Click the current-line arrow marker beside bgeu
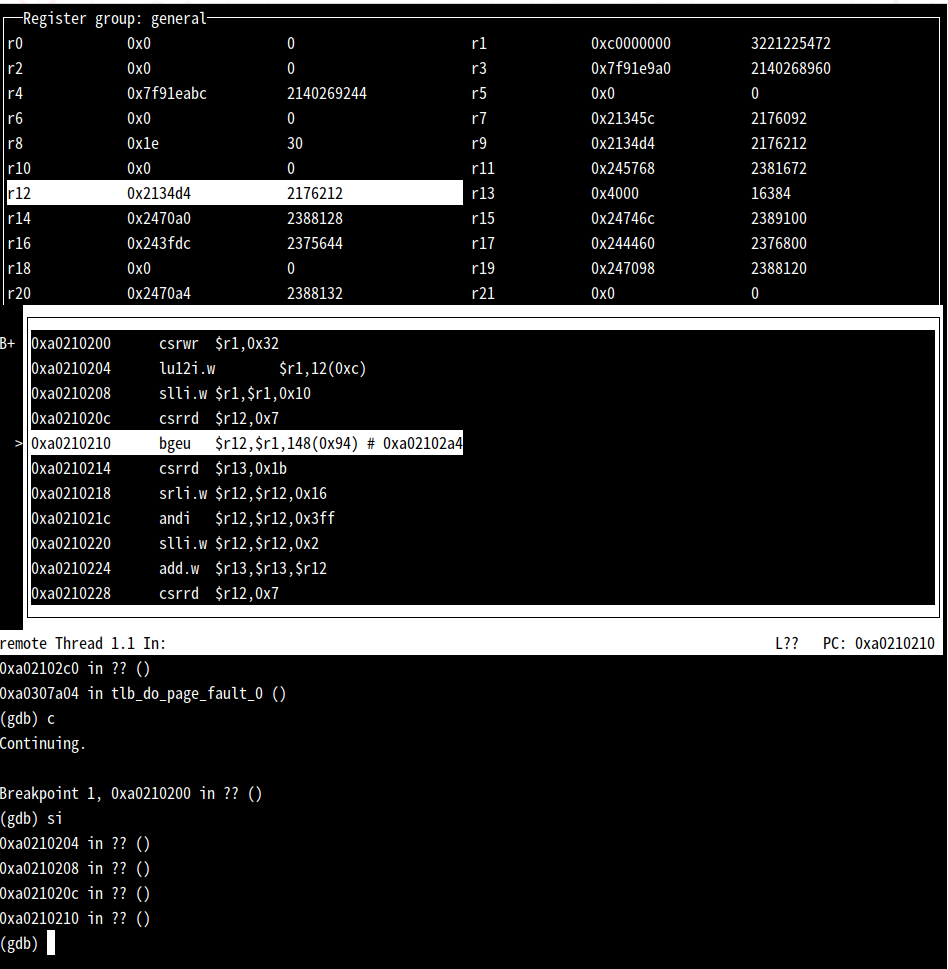This screenshot has width=948, height=969. (x=19, y=444)
